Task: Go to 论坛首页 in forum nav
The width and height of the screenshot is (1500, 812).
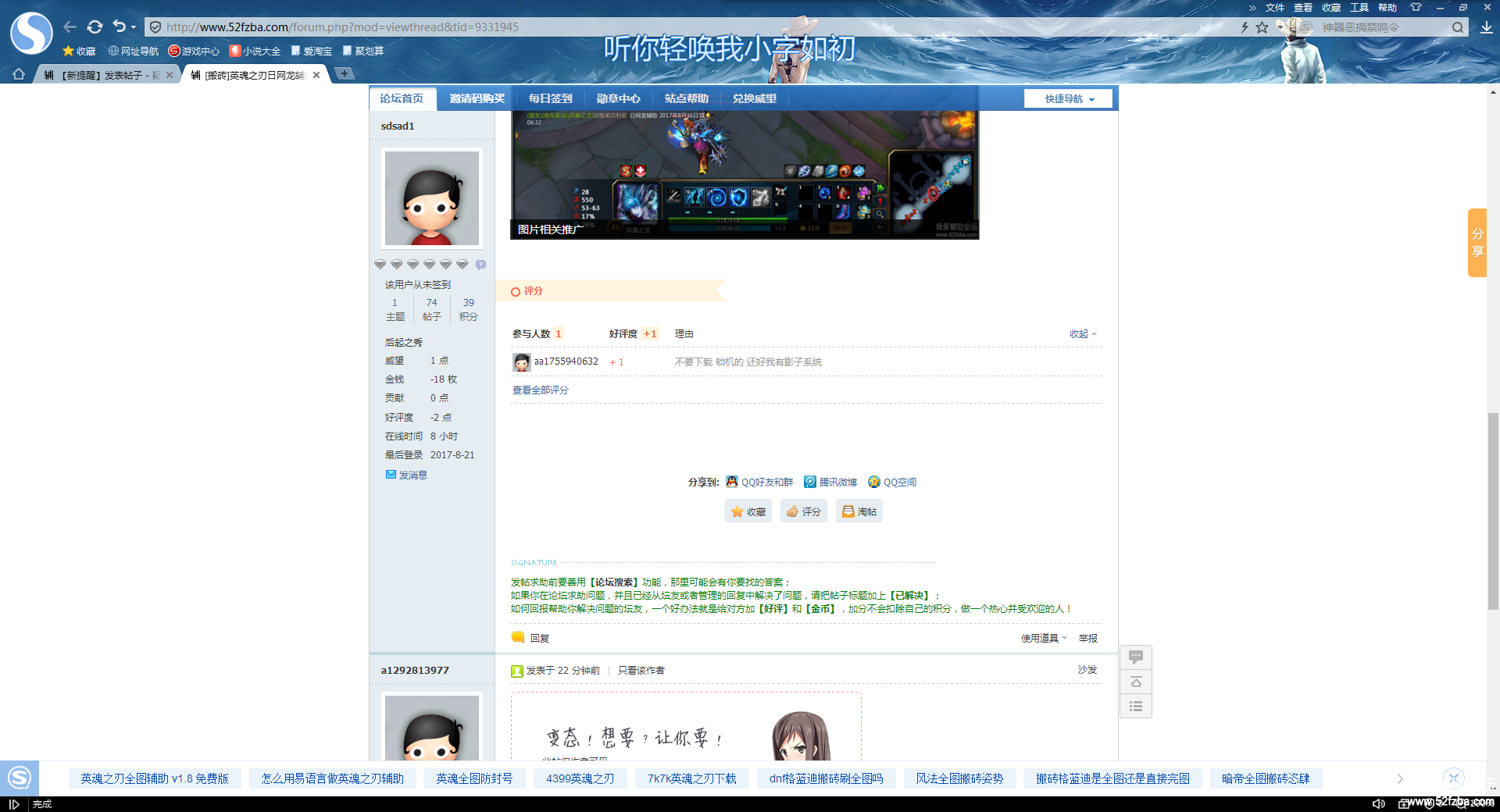Action: 402,98
